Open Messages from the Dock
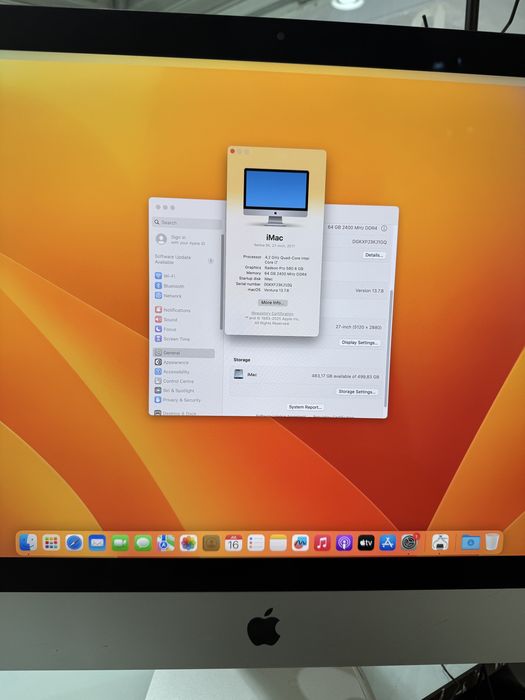The image size is (525, 700). [143, 543]
